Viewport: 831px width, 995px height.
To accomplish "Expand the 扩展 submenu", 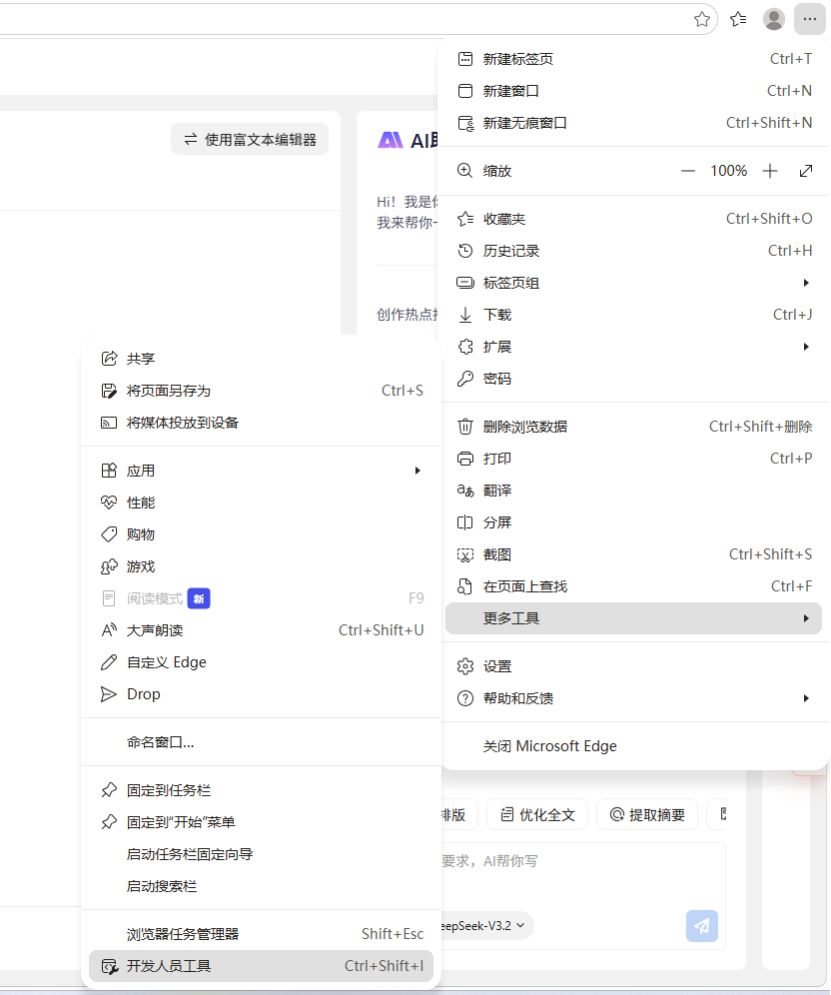I will click(634, 346).
